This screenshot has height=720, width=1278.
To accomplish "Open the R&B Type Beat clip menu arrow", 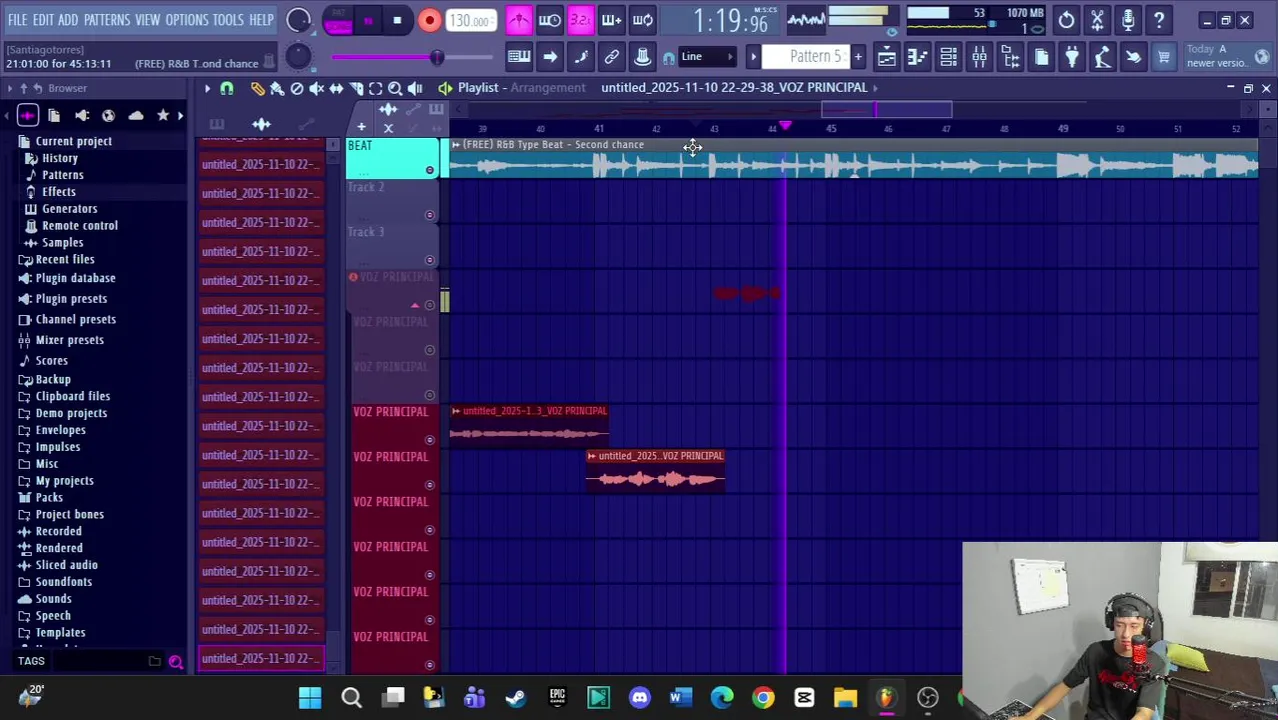I will coord(456,145).
